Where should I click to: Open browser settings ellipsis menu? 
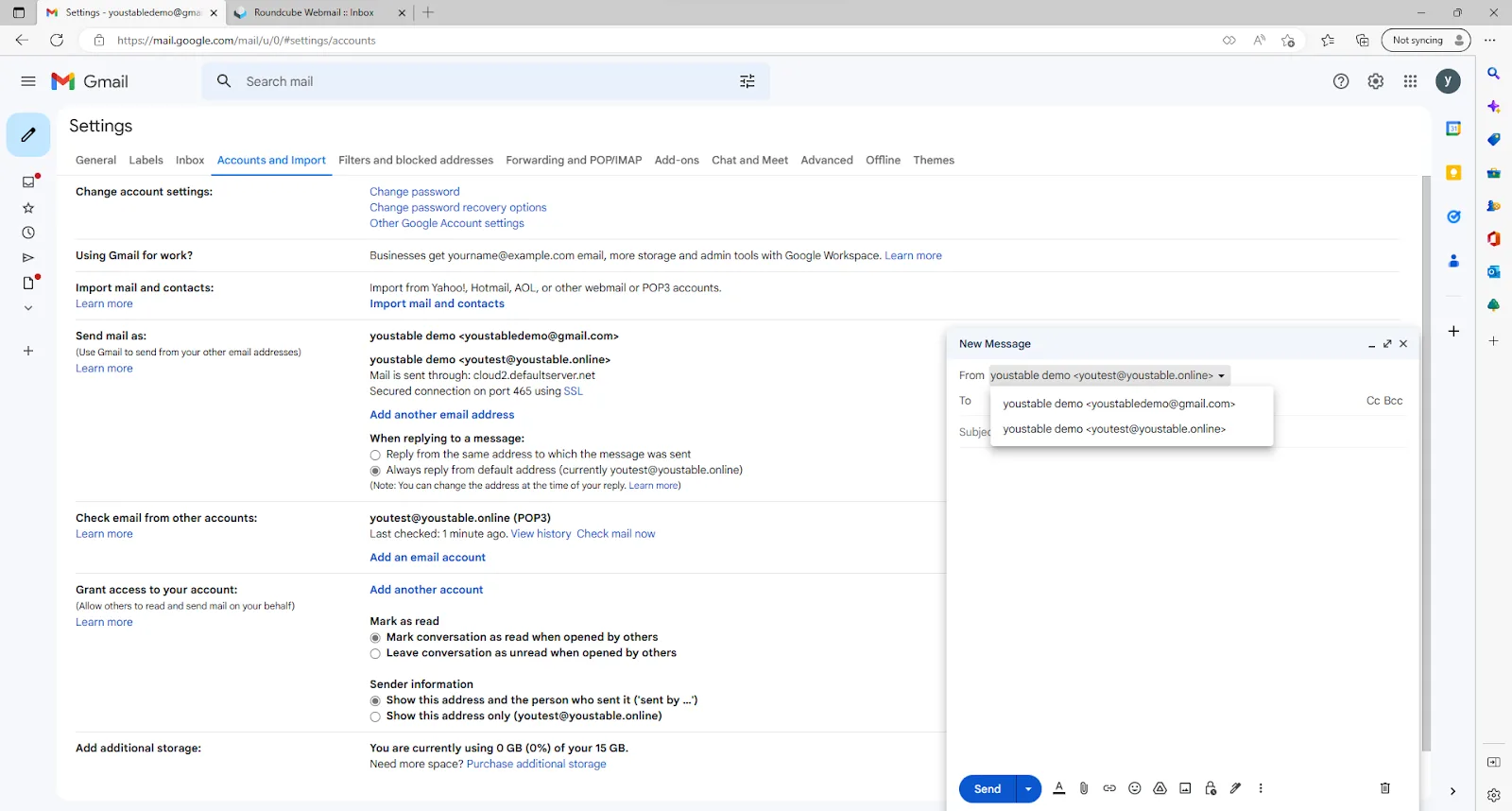(x=1490, y=41)
